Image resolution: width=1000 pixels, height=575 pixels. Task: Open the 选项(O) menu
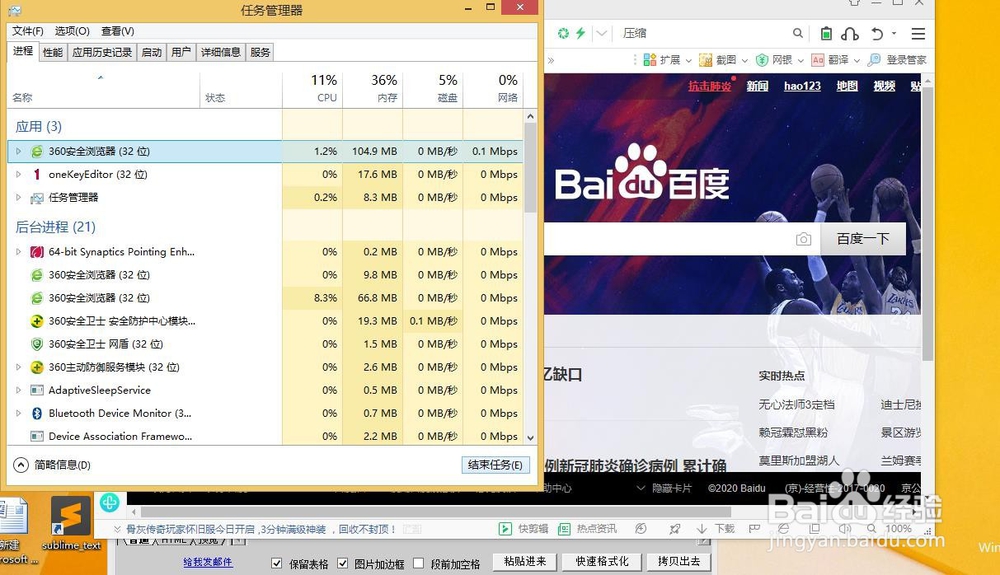[72, 31]
